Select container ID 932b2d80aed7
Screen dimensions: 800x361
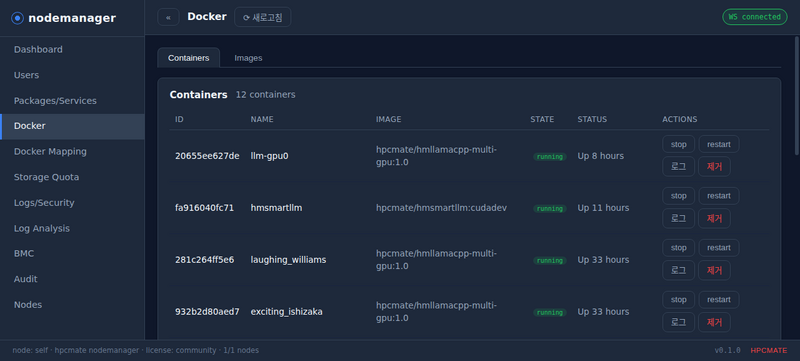point(207,312)
